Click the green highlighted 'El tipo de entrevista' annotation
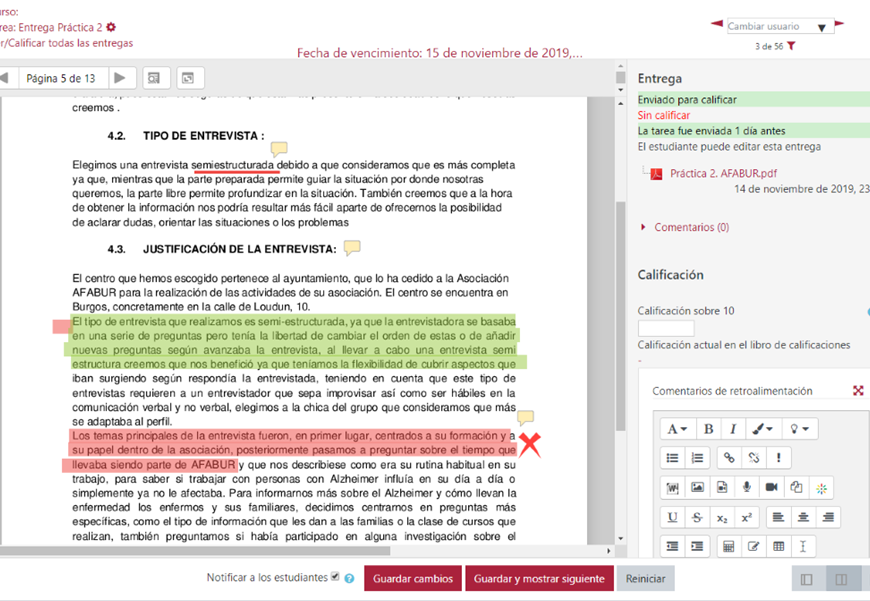The height and width of the screenshot is (601, 870). 295,342
